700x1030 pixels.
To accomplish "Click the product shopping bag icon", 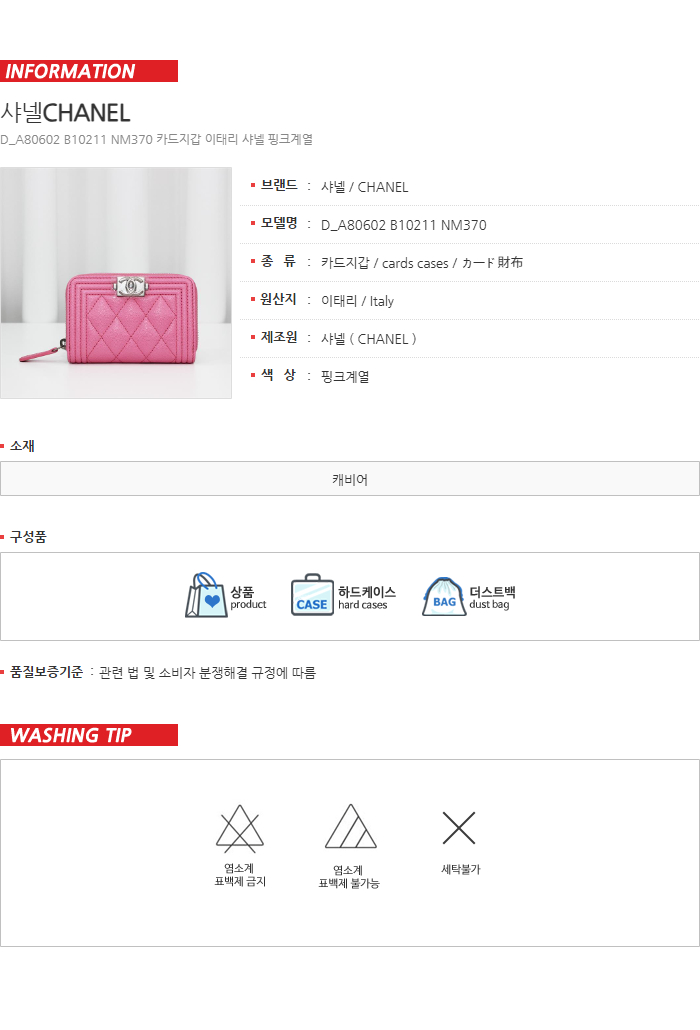I will coord(206,595).
